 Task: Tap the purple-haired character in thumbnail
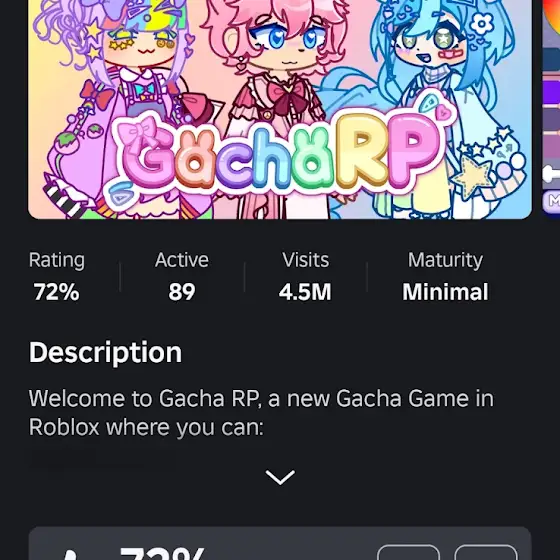coord(118,89)
